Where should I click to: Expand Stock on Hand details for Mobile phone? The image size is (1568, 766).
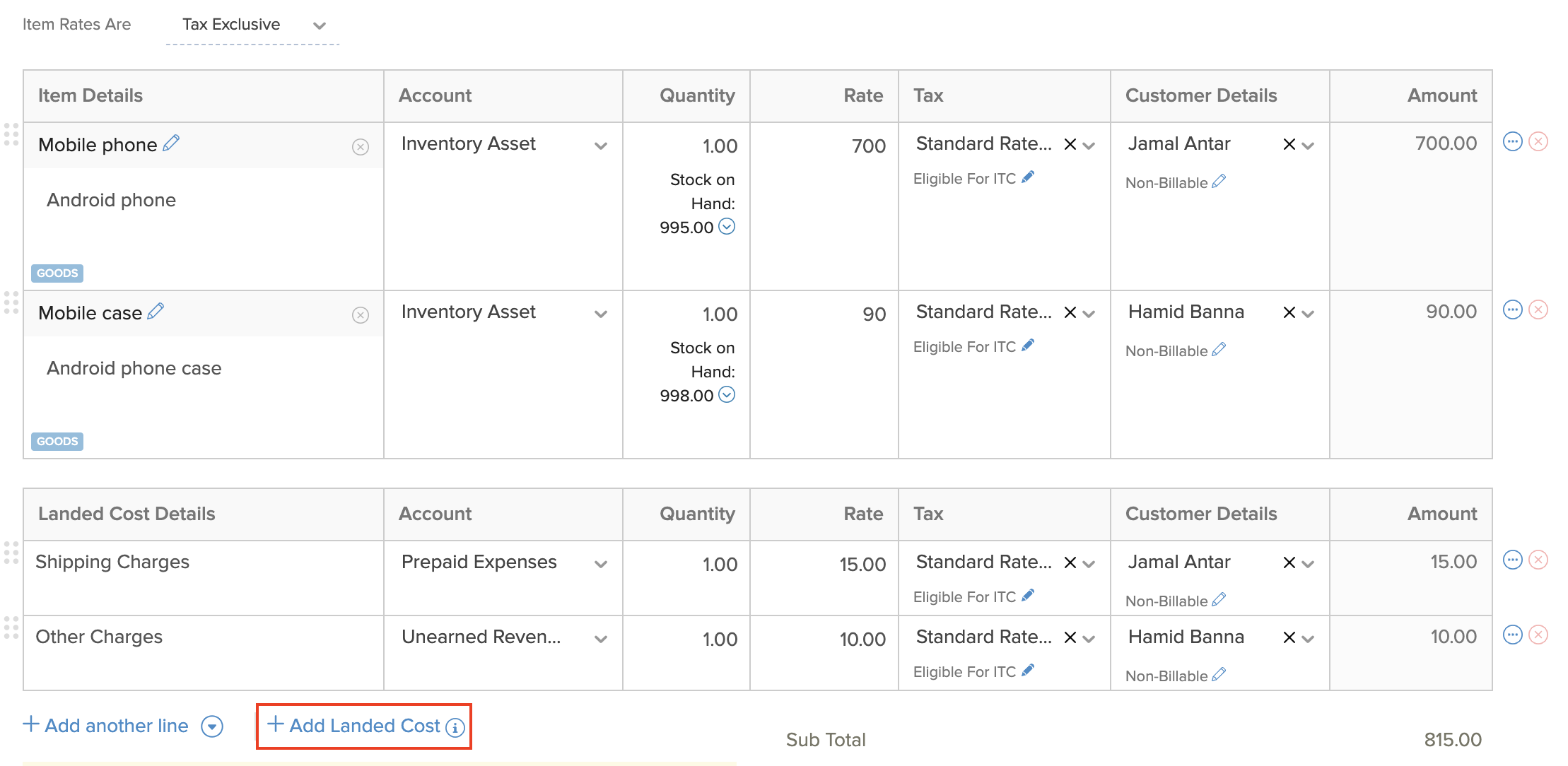pyautogui.click(x=726, y=228)
